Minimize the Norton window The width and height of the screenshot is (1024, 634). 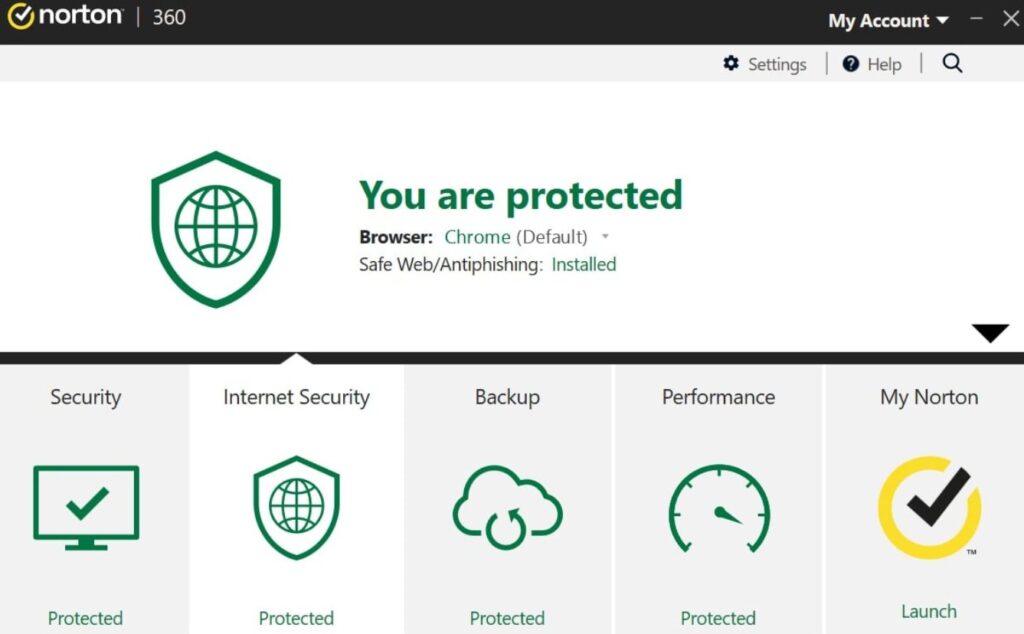(x=976, y=18)
